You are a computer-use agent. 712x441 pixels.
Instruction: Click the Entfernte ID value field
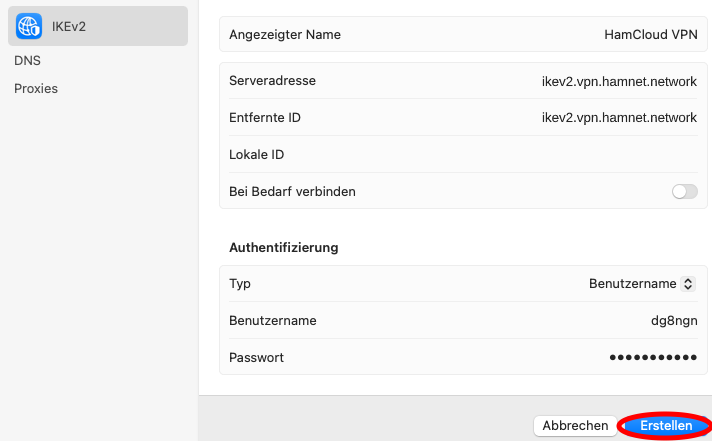[619, 118]
